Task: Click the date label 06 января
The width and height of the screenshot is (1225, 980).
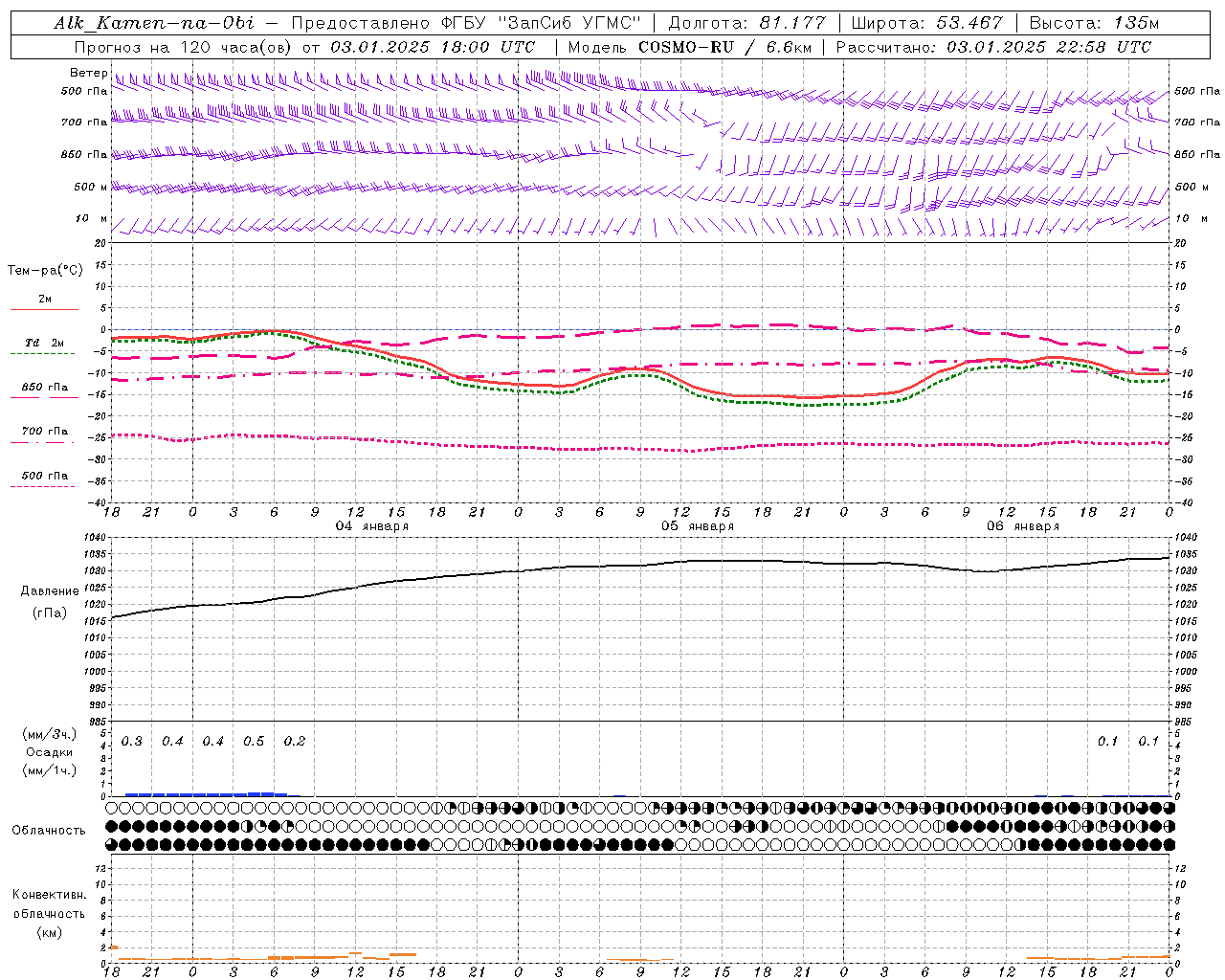Action: point(1023,526)
